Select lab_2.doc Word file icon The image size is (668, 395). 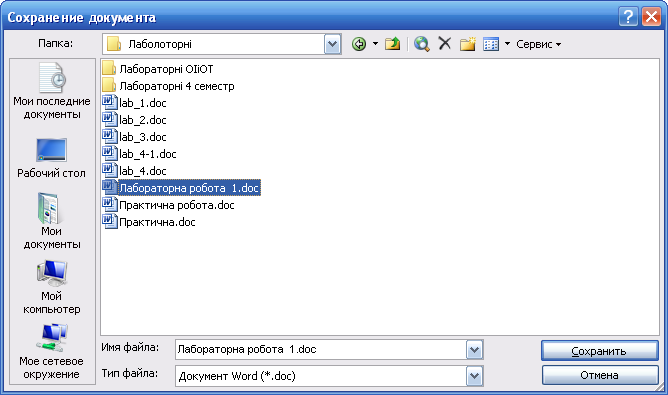point(109,120)
